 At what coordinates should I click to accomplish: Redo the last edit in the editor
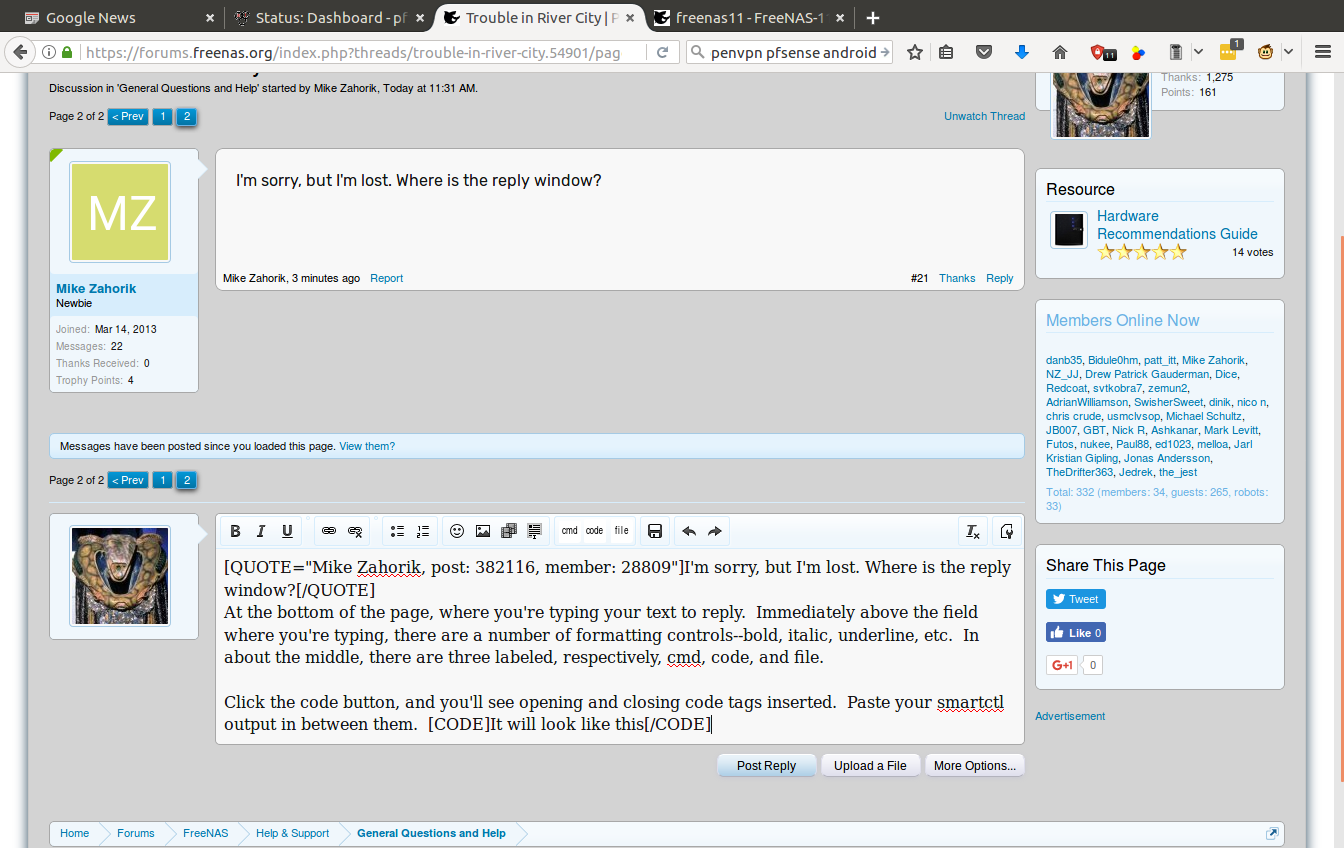point(715,531)
